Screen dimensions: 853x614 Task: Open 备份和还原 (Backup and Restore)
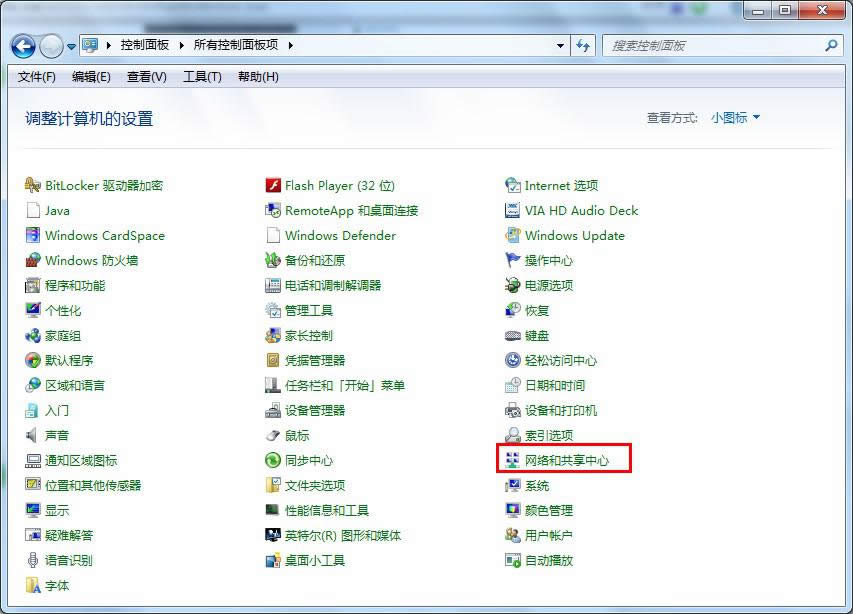pyautogui.click(x=313, y=260)
